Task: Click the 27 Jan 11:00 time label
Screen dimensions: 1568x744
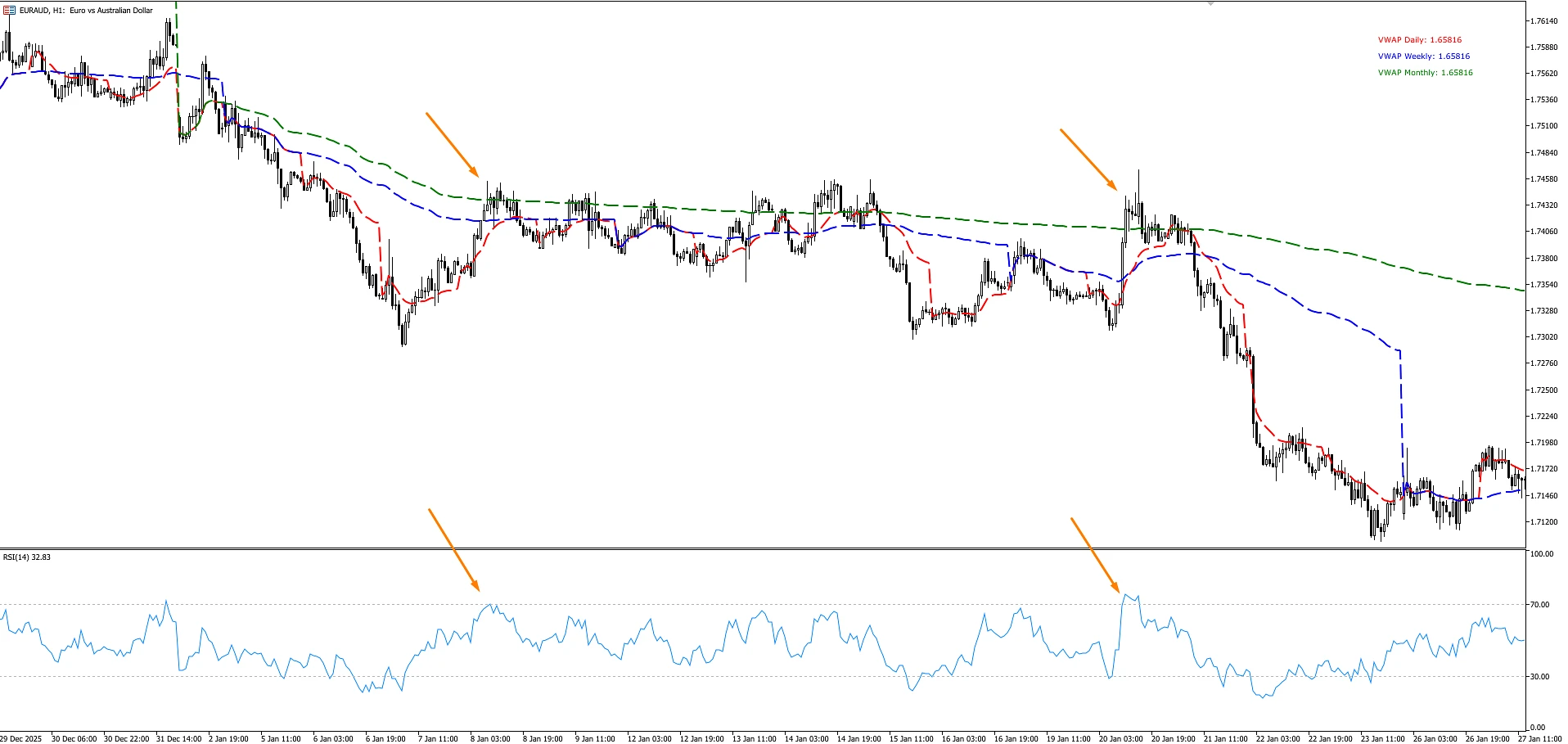Action: pos(1540,739)
